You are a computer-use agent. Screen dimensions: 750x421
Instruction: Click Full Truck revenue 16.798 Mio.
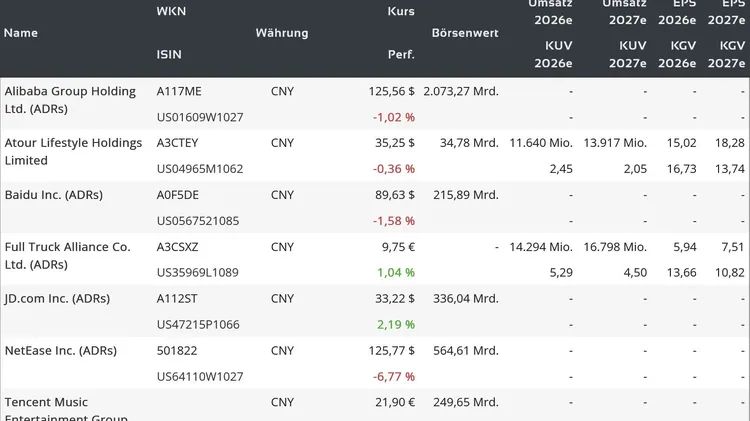point(615,247)
